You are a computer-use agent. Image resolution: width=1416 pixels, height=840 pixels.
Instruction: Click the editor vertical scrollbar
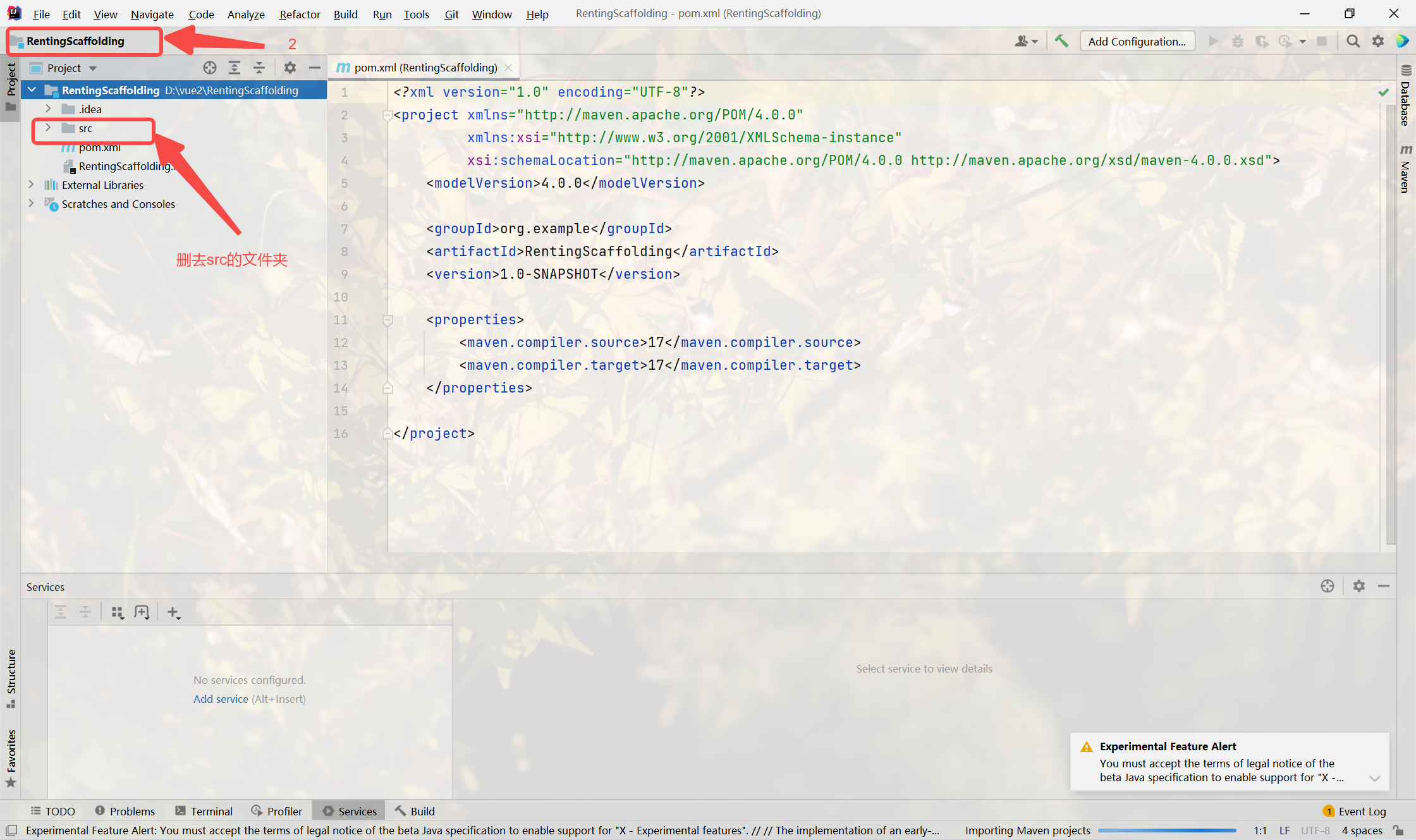click(x=1390, y=324)
